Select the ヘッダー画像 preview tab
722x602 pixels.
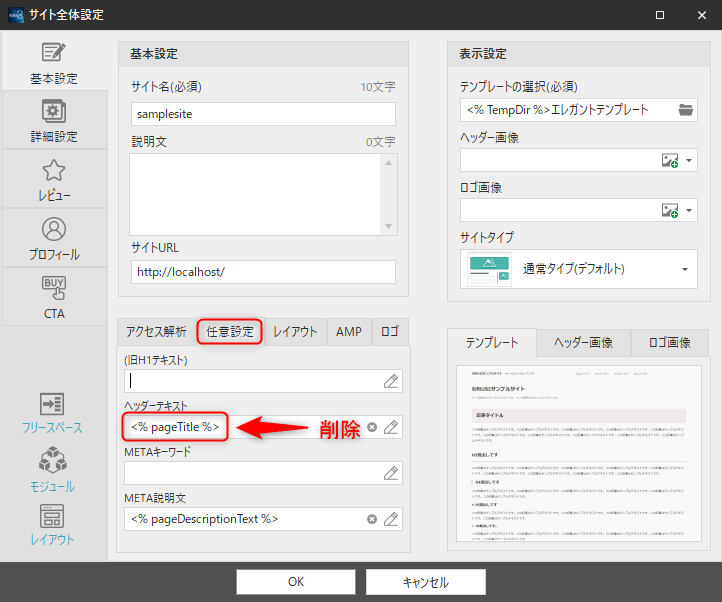click(x=585, y=343)
